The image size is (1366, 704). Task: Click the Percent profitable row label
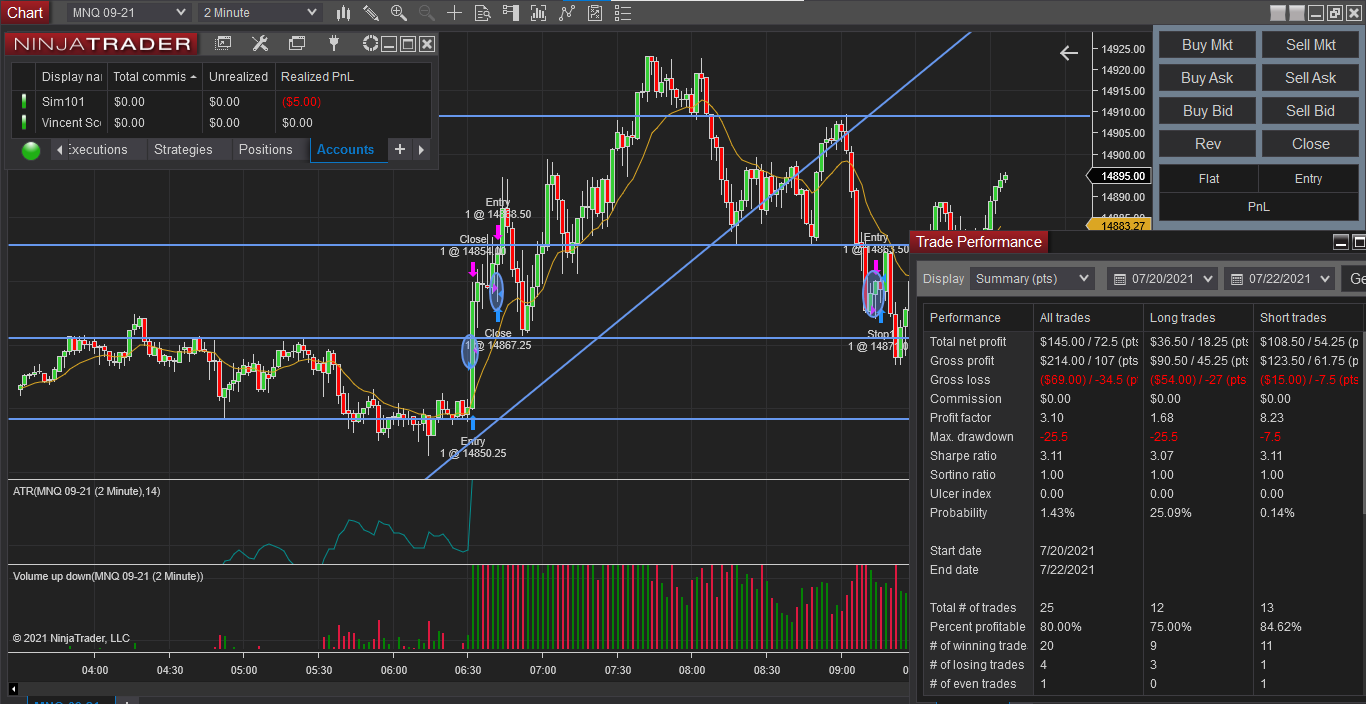click(978, 627)
